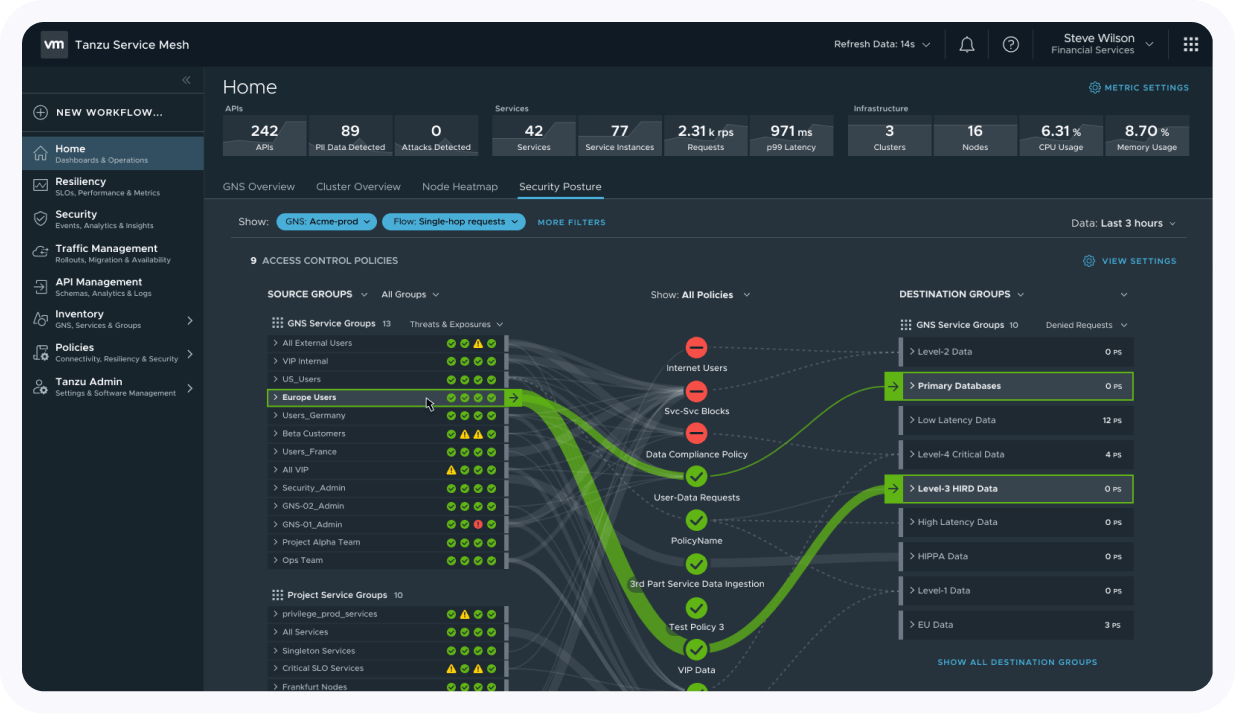Open the Threats & Exposures dropdown
The height and width of the screenshot is (714, 1235).
coord(456,325)
